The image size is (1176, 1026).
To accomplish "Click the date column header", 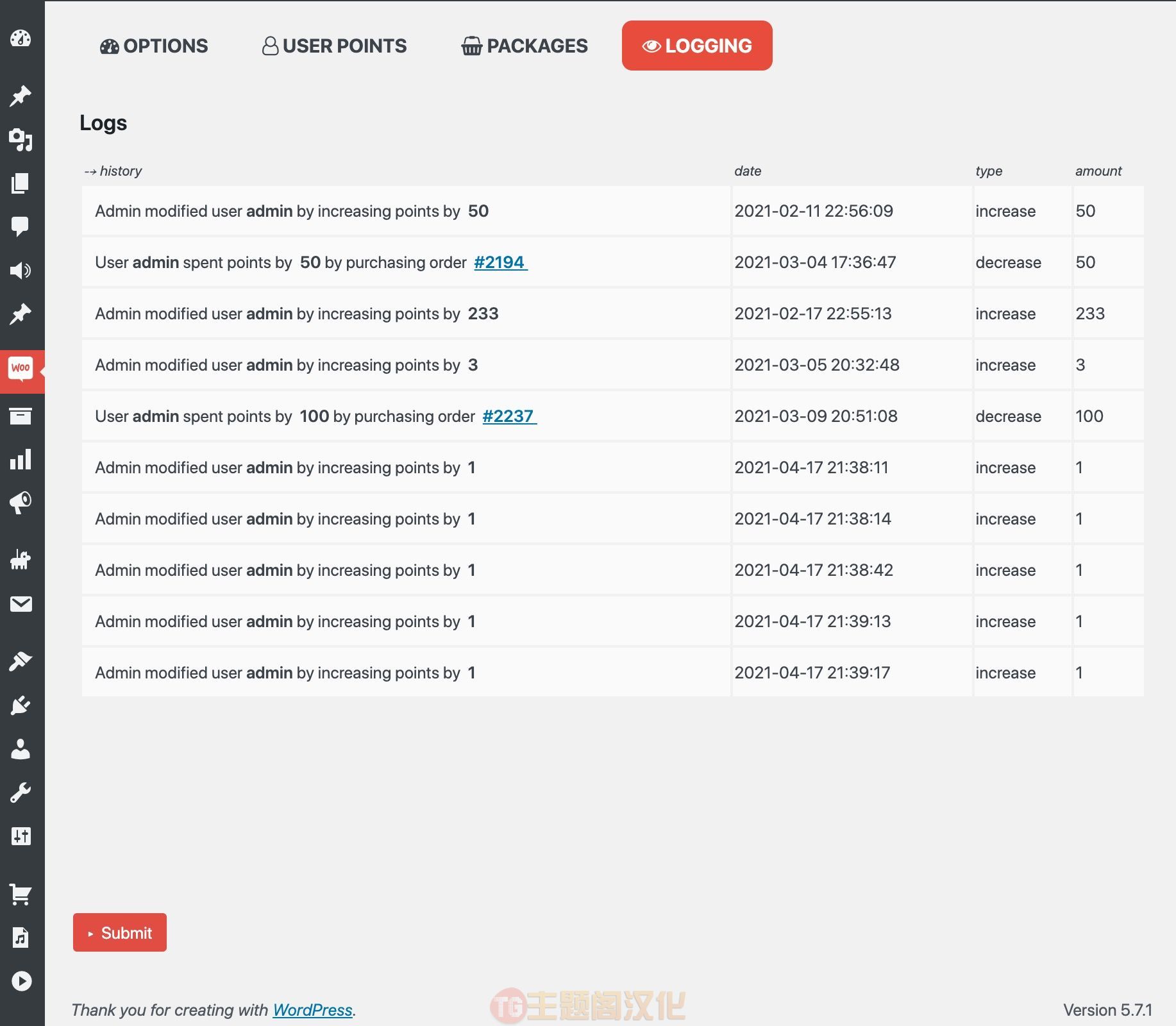I will 748,171.
